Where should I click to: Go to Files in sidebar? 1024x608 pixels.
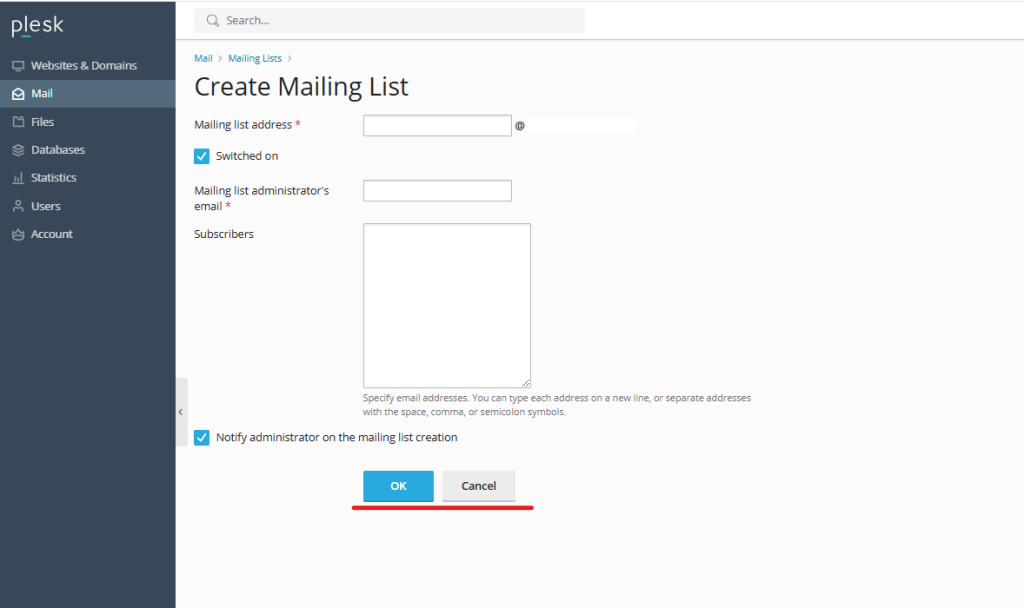tap(42, 122)
